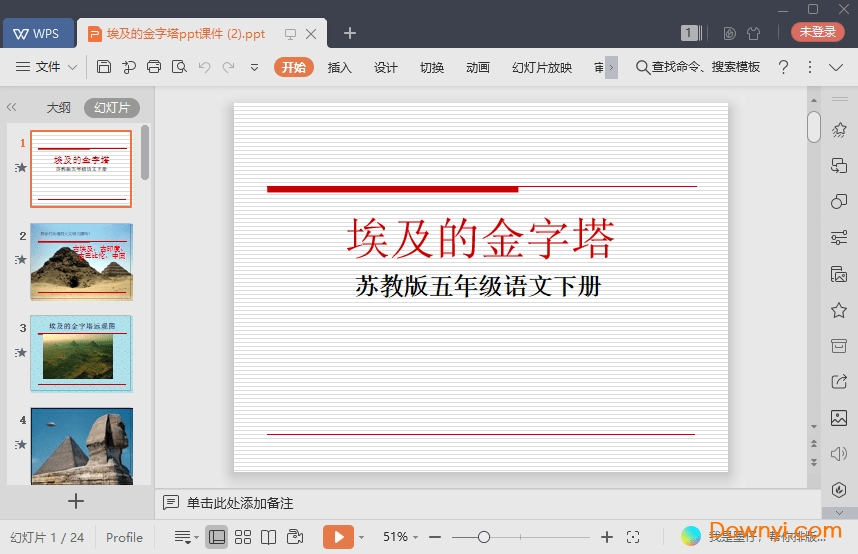Open the 51% zoom level dropdown
The image size is (858, 554).
coord(401,537)
